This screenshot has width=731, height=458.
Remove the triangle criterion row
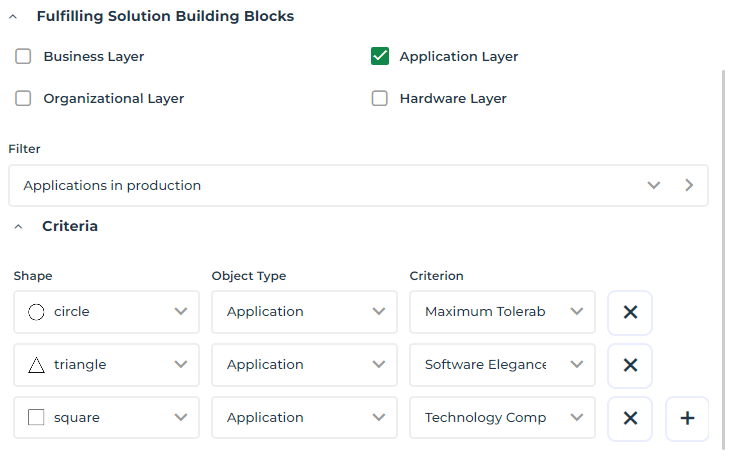click(630, 365)
